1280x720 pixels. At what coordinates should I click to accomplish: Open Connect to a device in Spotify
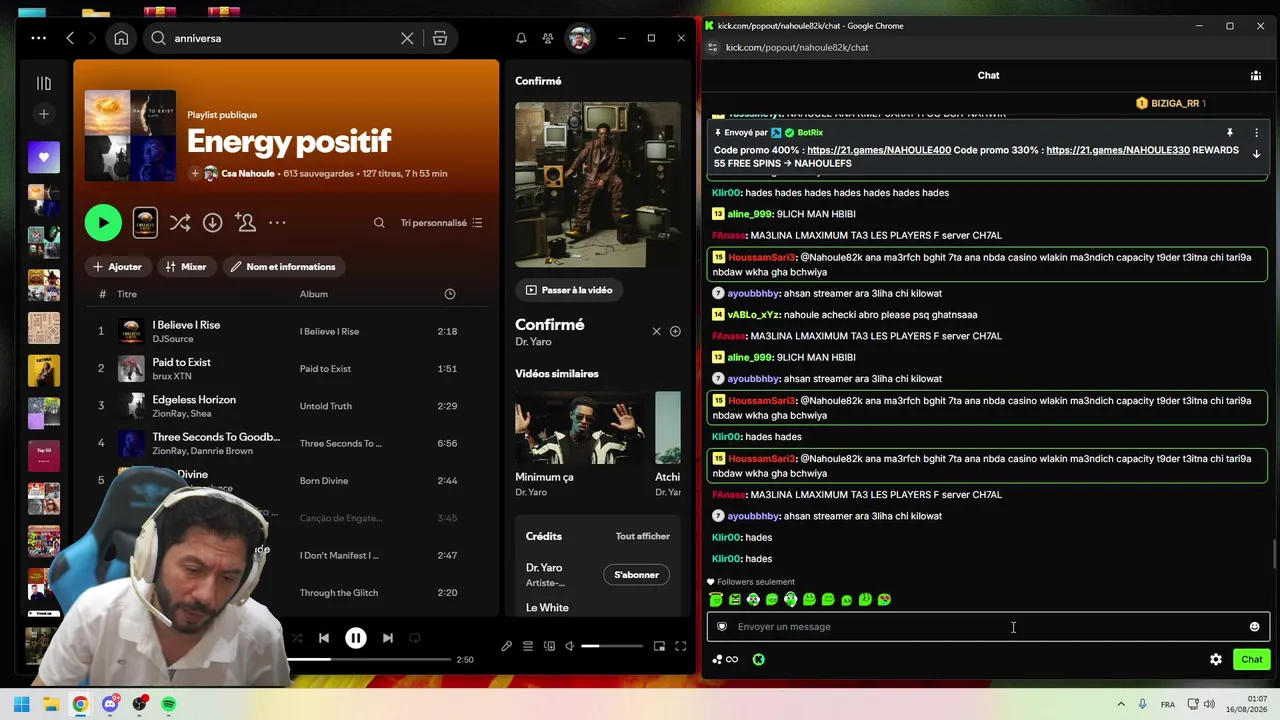pyautogui.click(x=549, y=646)
